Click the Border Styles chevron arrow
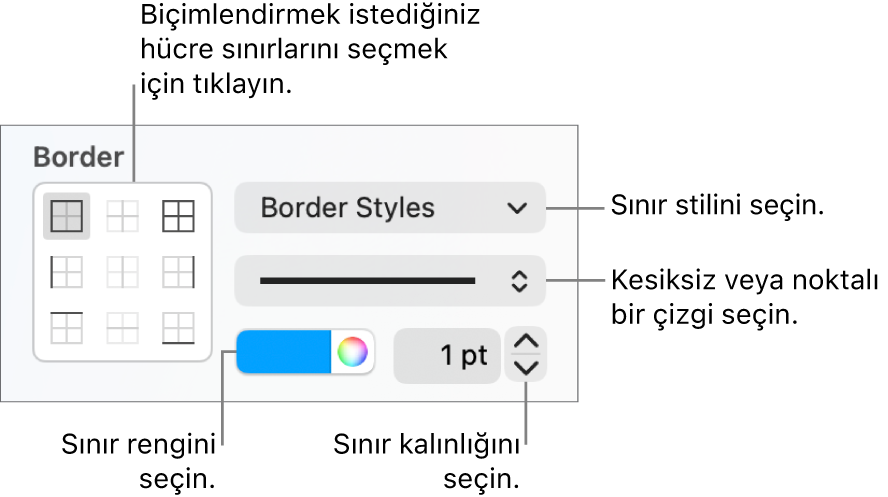The width and height of the screenshot is (888, 497). (x=517, y=208)
